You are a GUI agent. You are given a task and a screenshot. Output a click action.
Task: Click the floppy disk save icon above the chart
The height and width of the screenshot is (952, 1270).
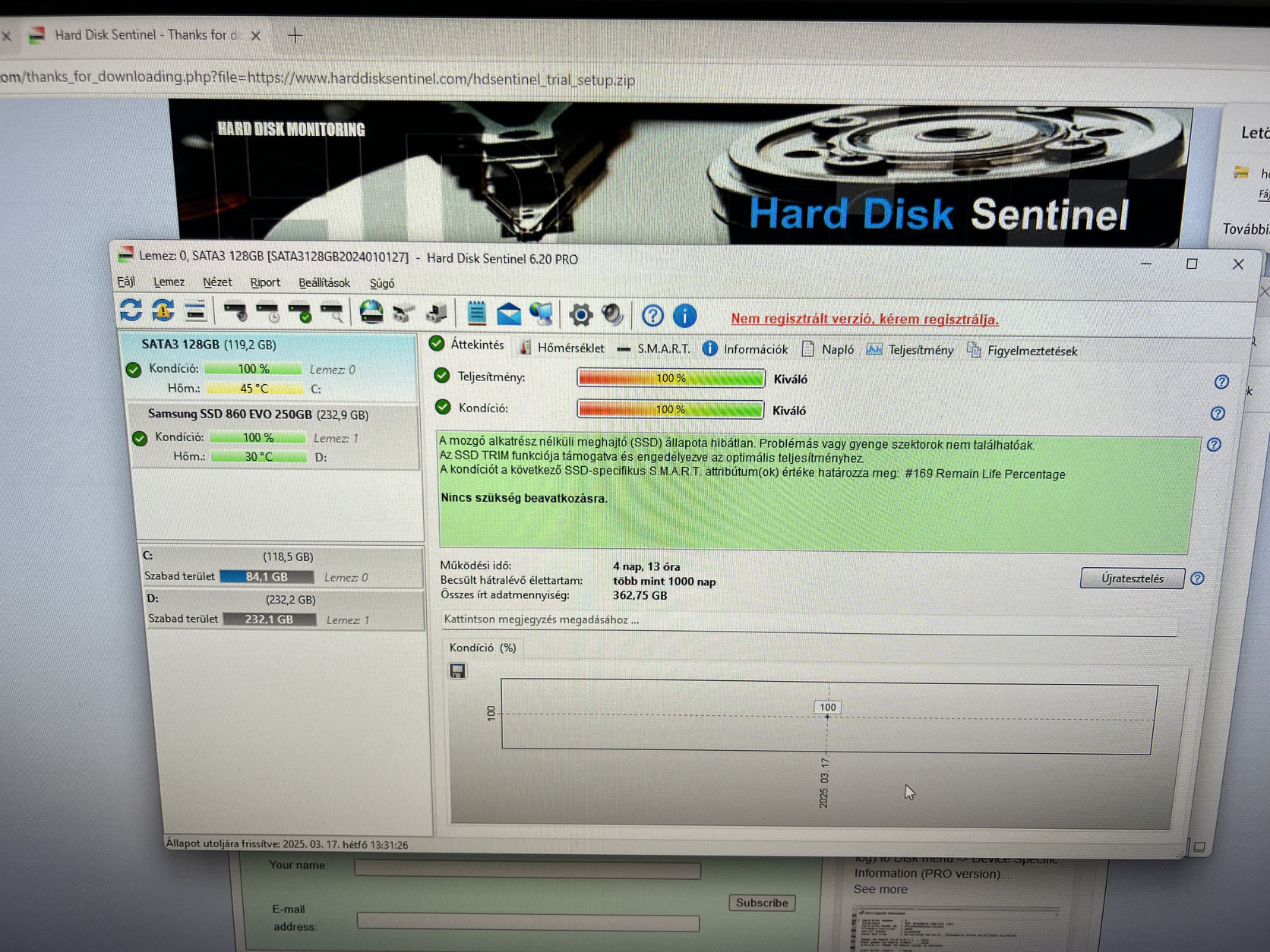(x=457, y=671)
